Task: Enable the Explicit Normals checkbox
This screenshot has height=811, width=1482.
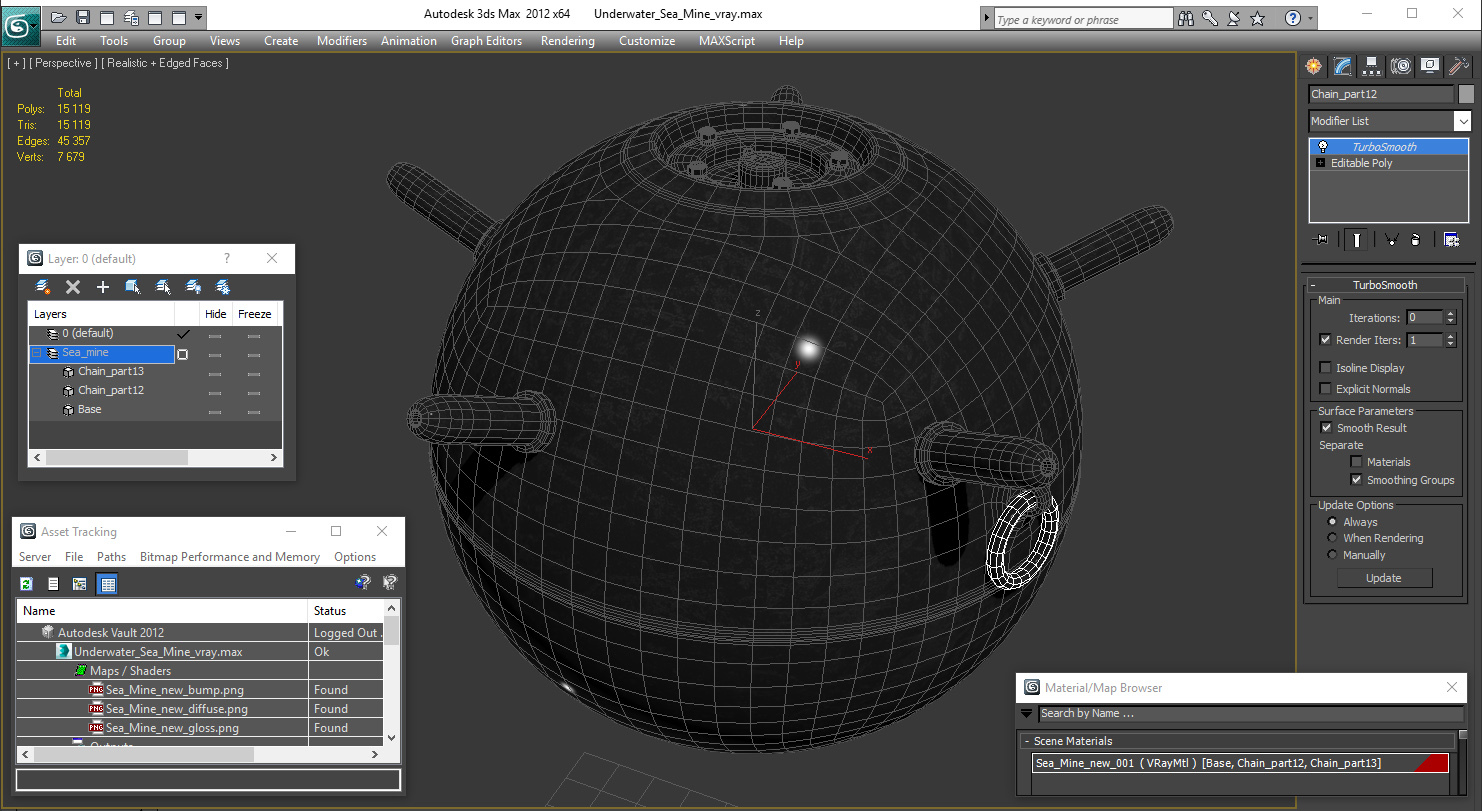Action: pyautogui.click(x=1326, y=389)
